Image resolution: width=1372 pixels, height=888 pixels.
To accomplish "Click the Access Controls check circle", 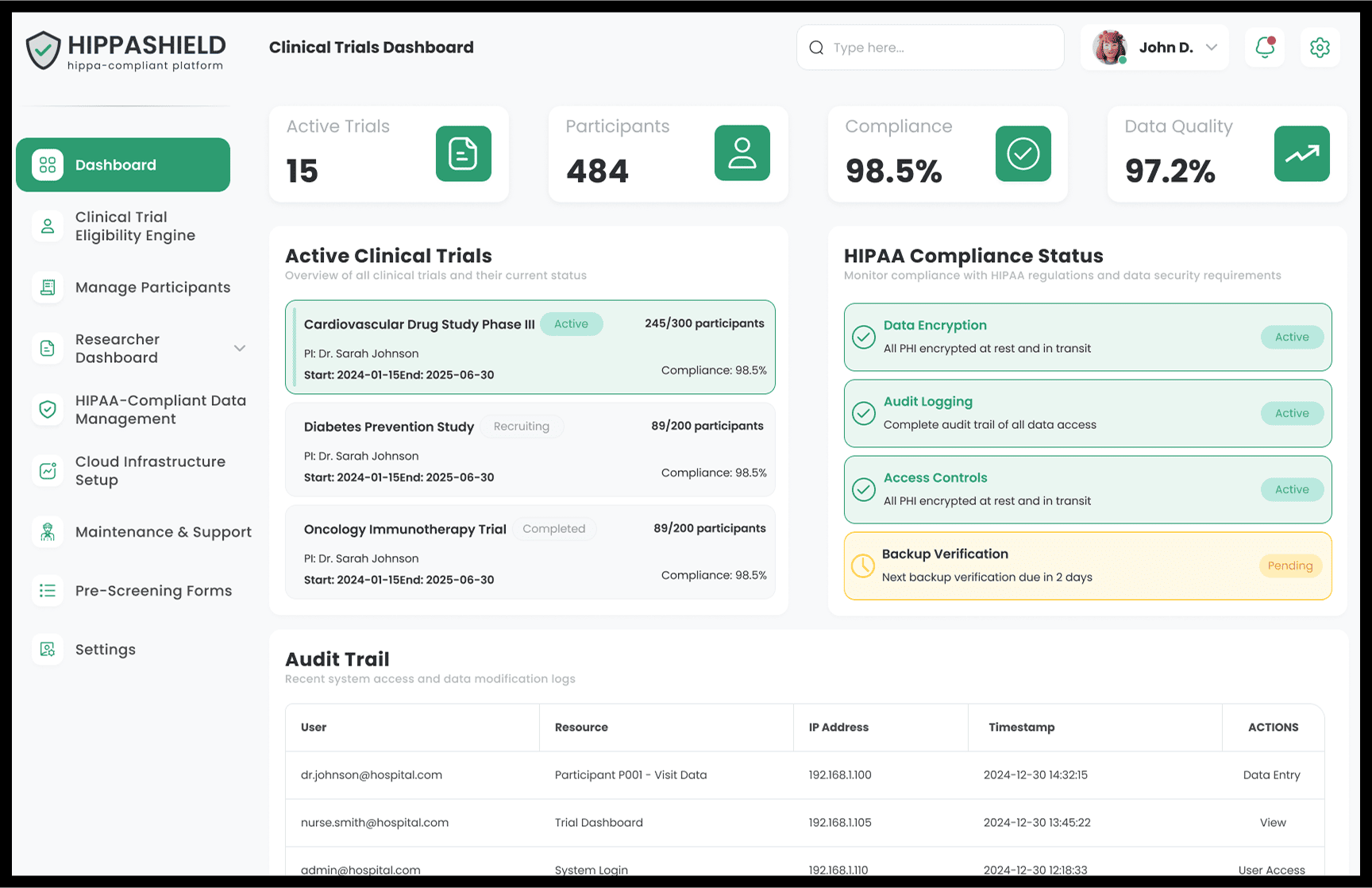I will [863, 489].
